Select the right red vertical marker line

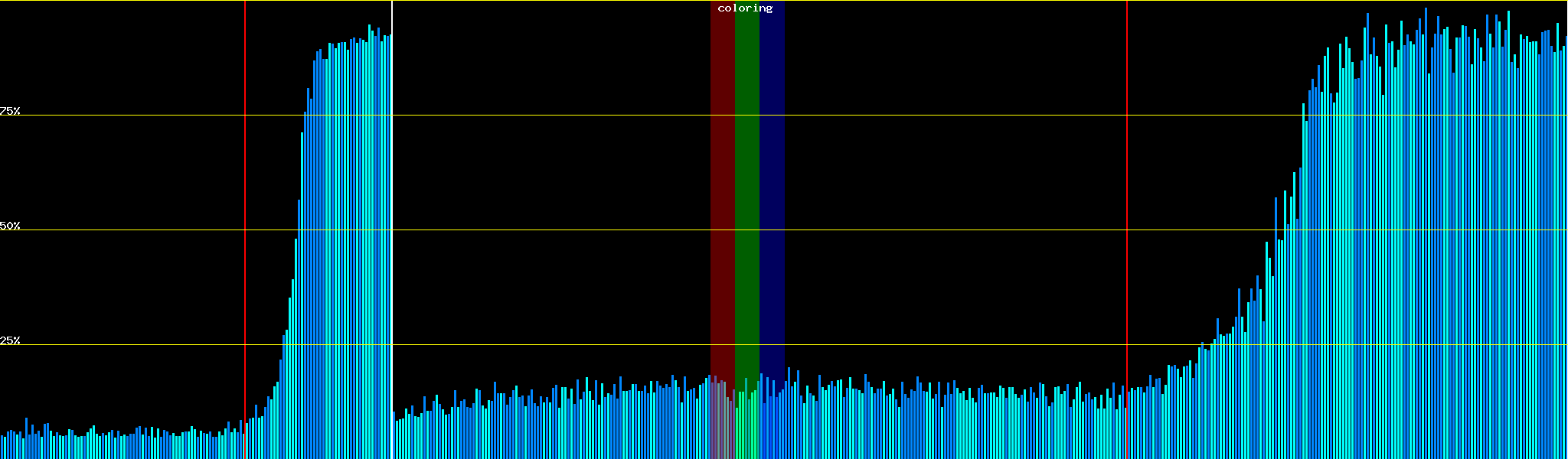click(x=1127, y=191)
